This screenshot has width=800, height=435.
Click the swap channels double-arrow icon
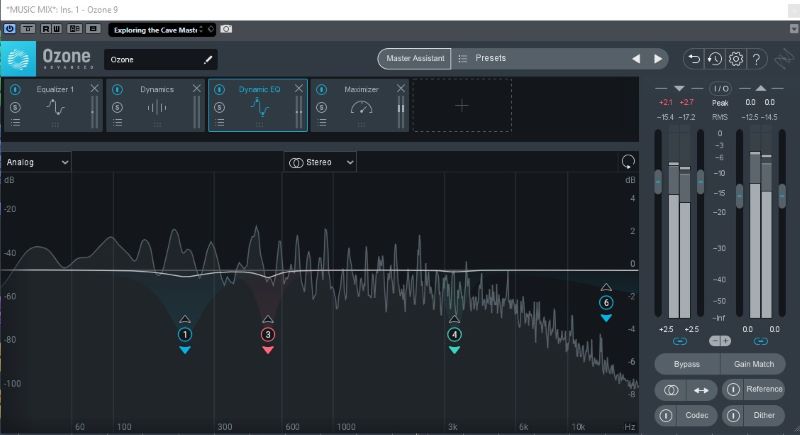coord(702,390)
